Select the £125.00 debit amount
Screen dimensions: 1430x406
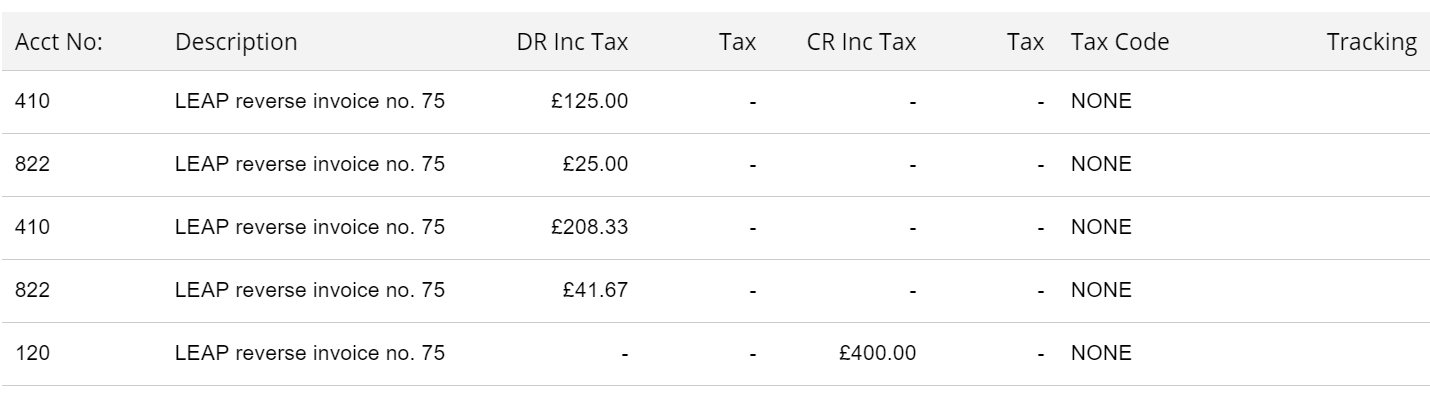589,101
